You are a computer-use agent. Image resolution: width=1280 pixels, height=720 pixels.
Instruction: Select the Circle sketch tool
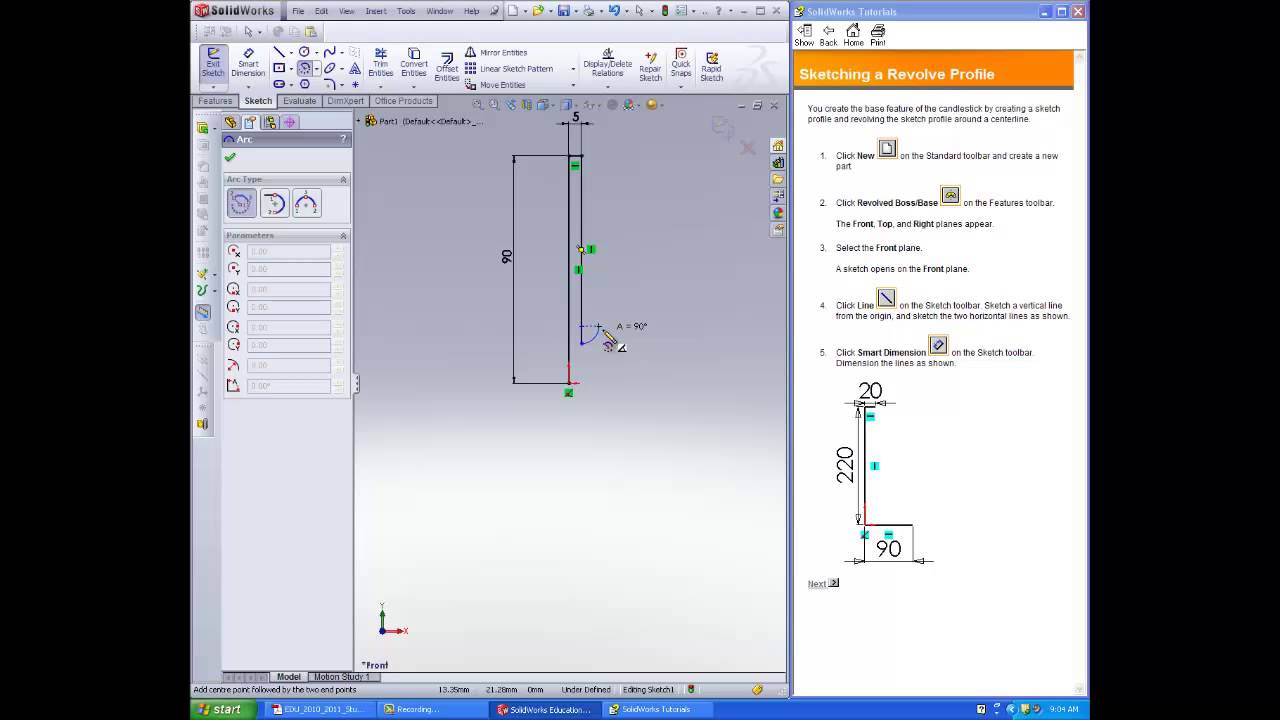coord(304,52)
